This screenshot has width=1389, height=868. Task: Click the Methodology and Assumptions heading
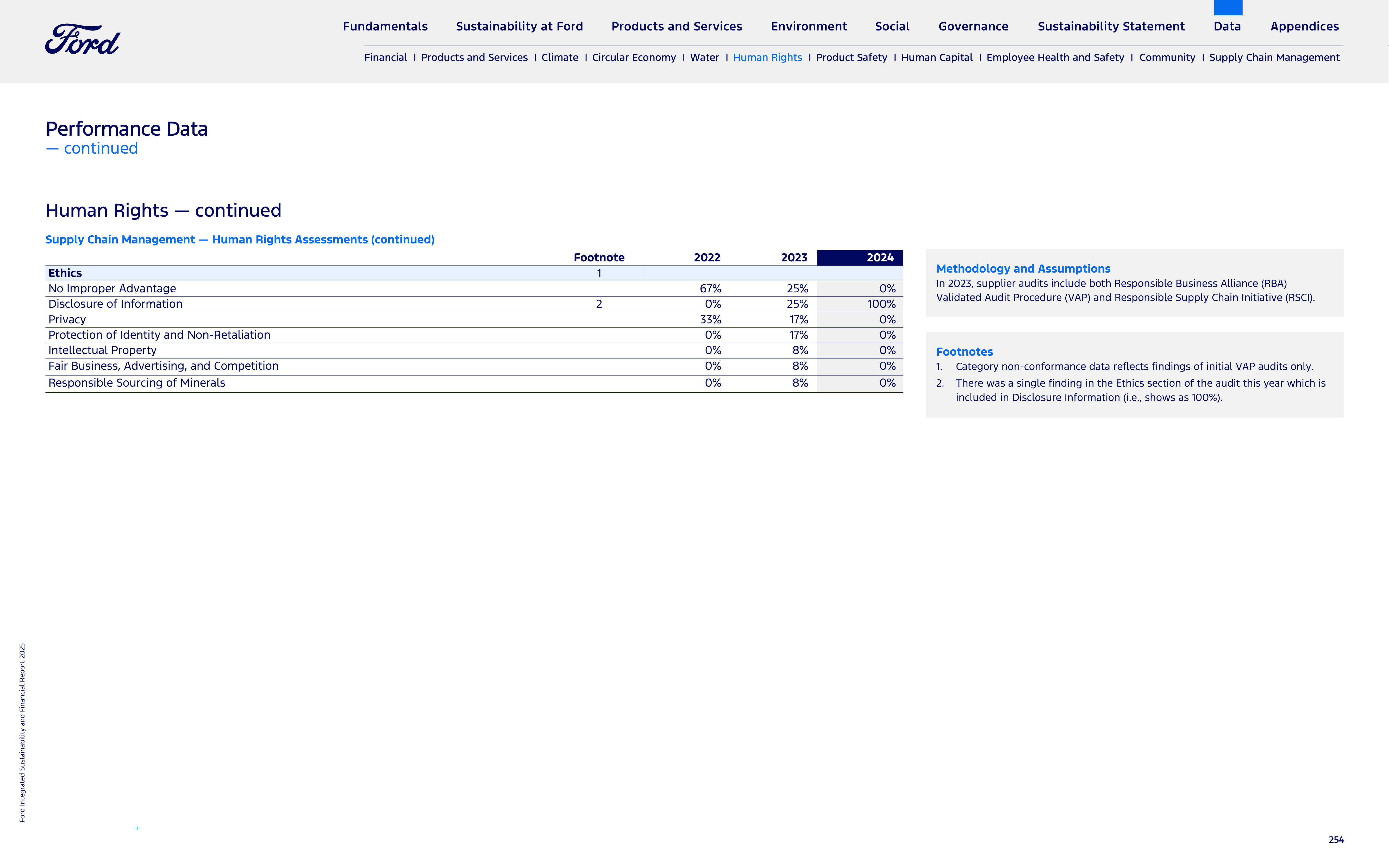[x=1023, y=269]
